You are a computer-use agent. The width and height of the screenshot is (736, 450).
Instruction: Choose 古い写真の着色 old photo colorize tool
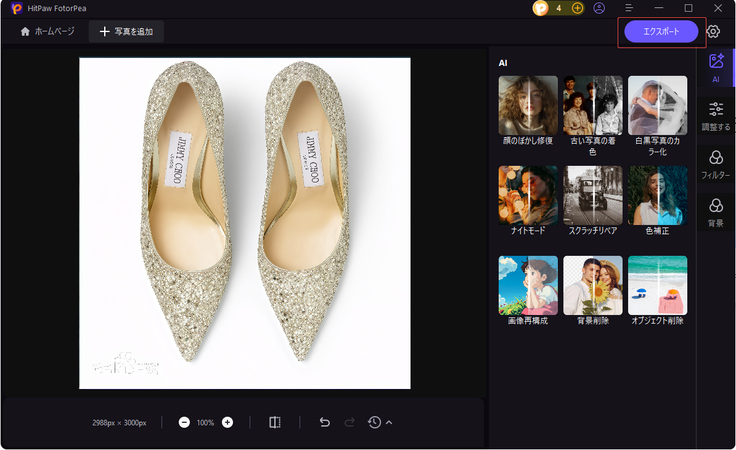(x=593, y=116)
